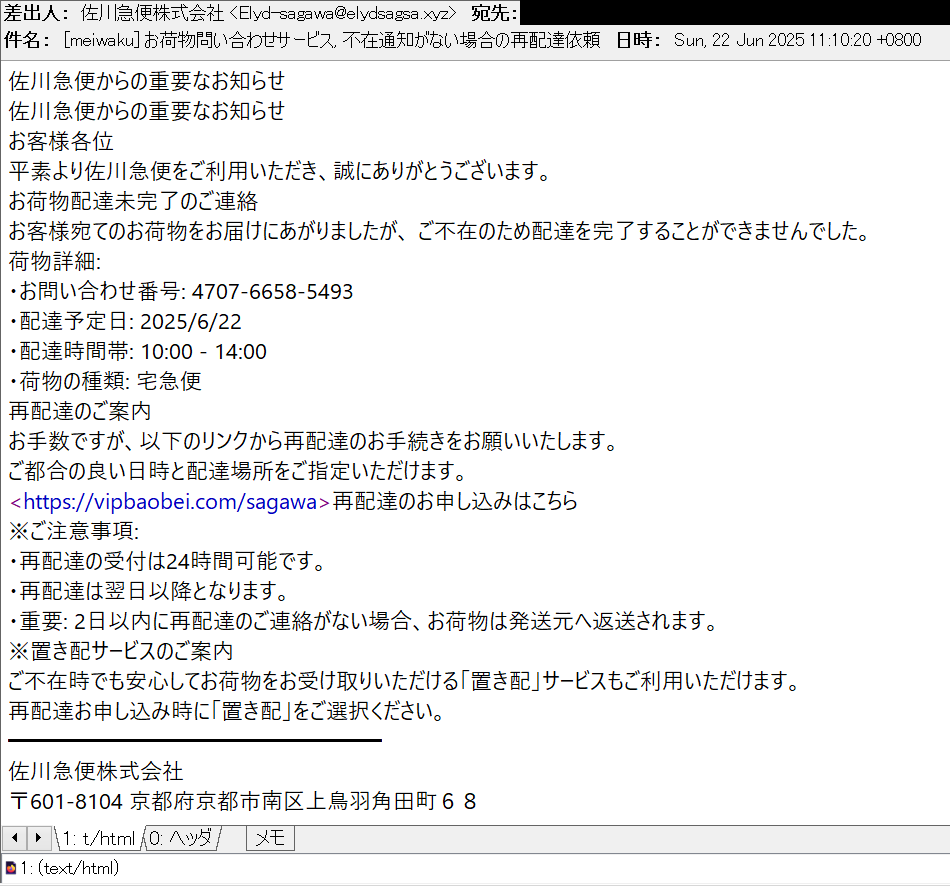
Task: Select the tracking number 4707-6658-5493
Action: pyautogui.click(x=272, y=291)
